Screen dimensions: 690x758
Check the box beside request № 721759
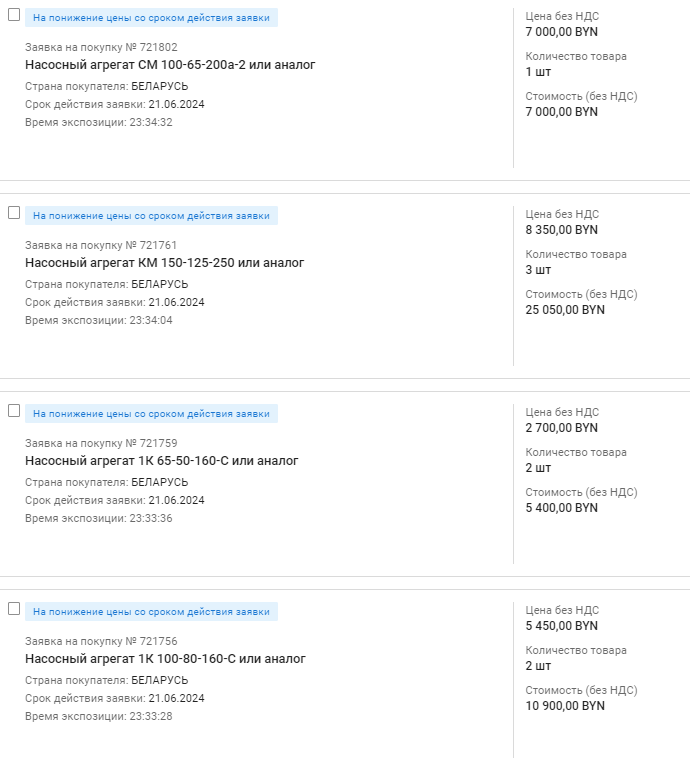click(14, 411)
